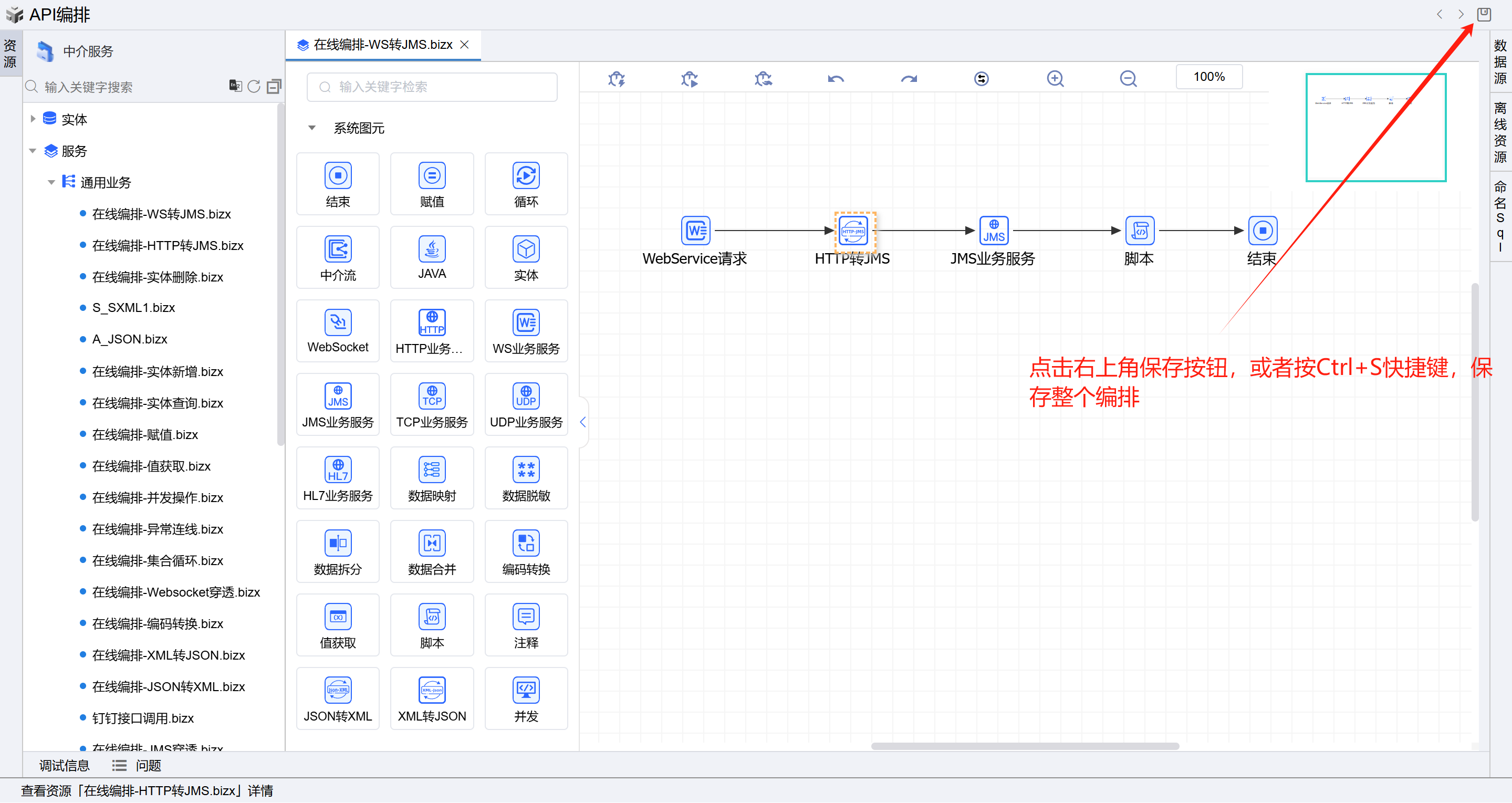
Task: Collapse the element palette side arrow
Action: [x=582, y=422]
